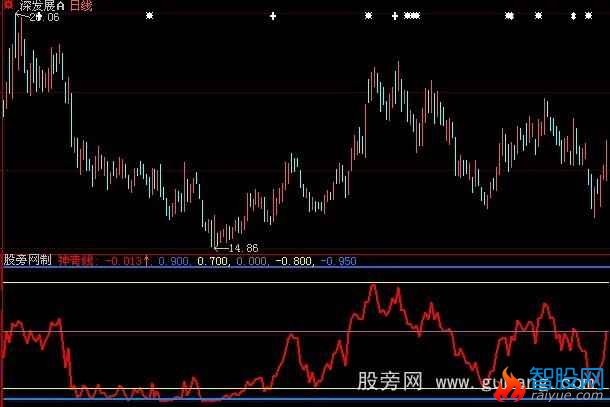Click the 0.700 indicator value

(x=212, y=261)
